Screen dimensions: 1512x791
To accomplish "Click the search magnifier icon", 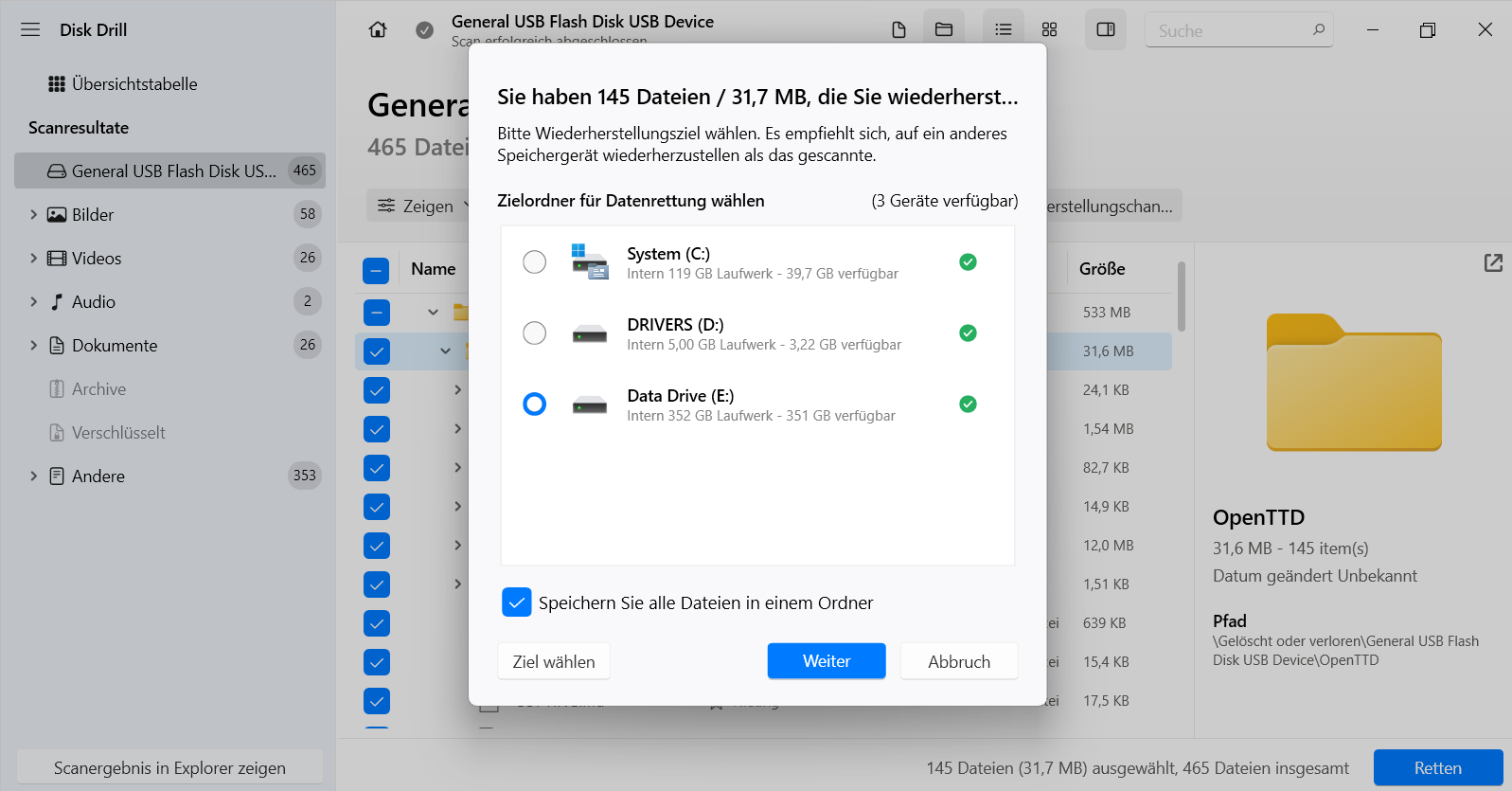I will 1319,30.
